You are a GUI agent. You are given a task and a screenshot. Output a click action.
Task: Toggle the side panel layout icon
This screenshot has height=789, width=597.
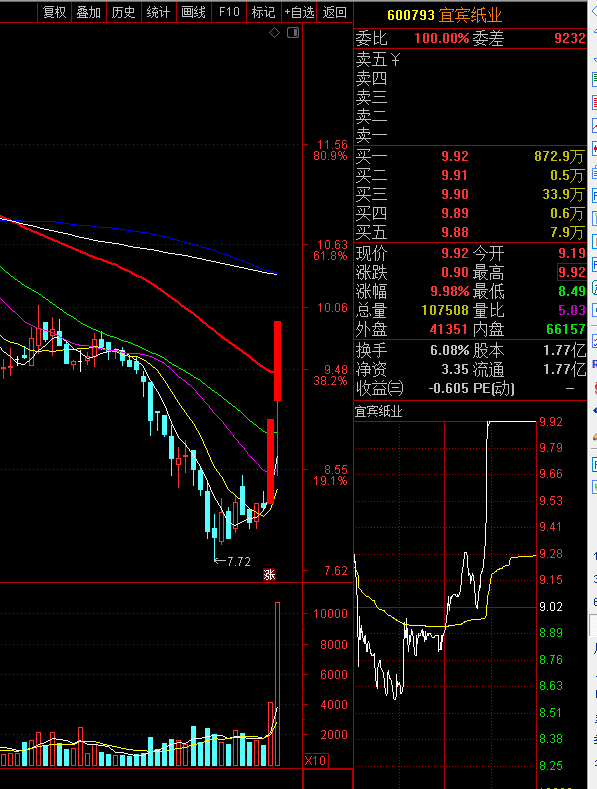(x=293, y=33)
